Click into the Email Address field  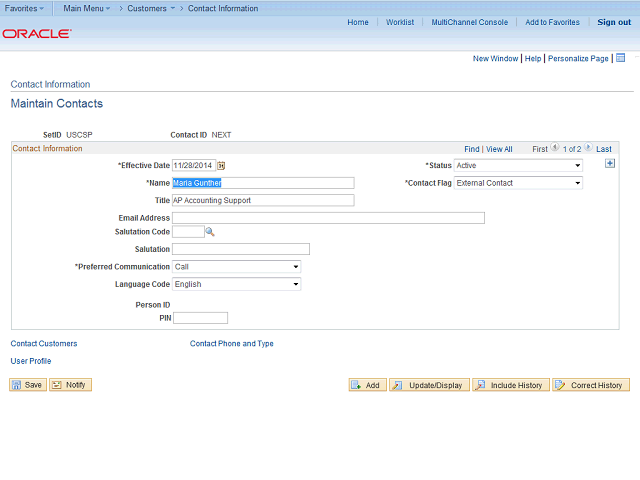(x=328, y=218)
